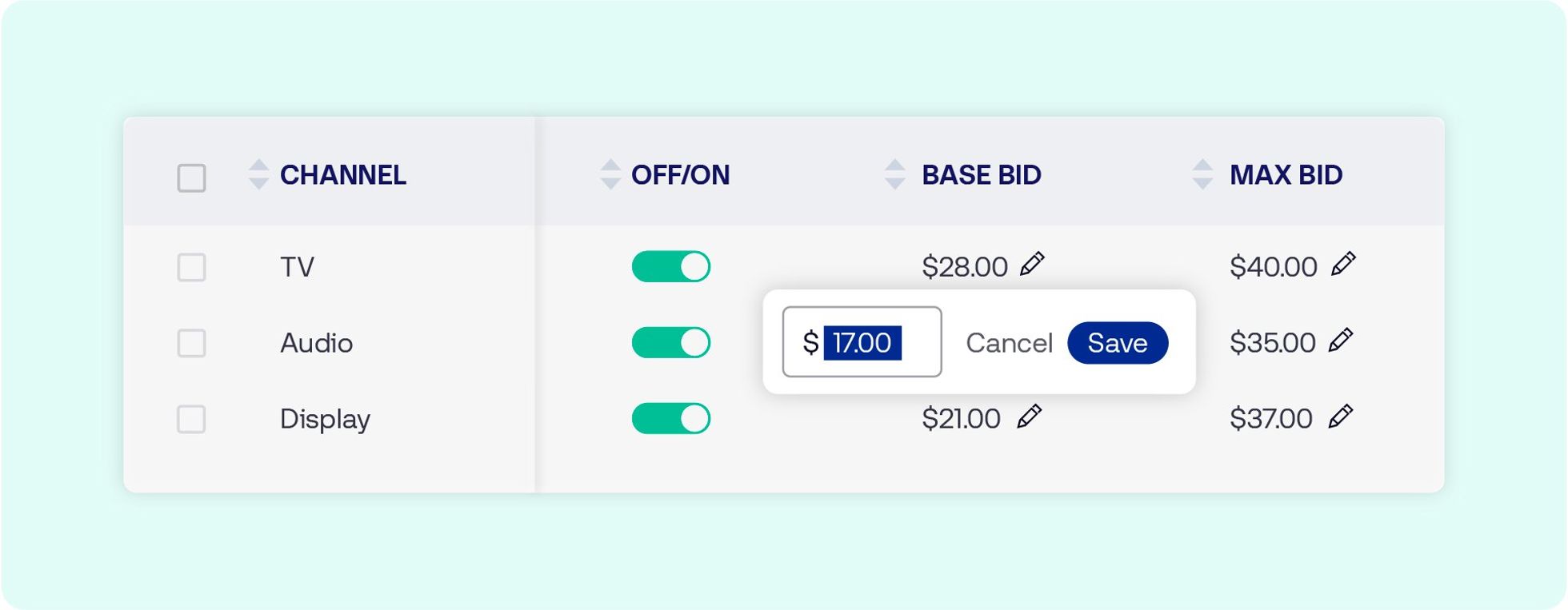The image size is (1568, 610).
Task: Select the checkbox next to TV
Action: click(190, 266)
